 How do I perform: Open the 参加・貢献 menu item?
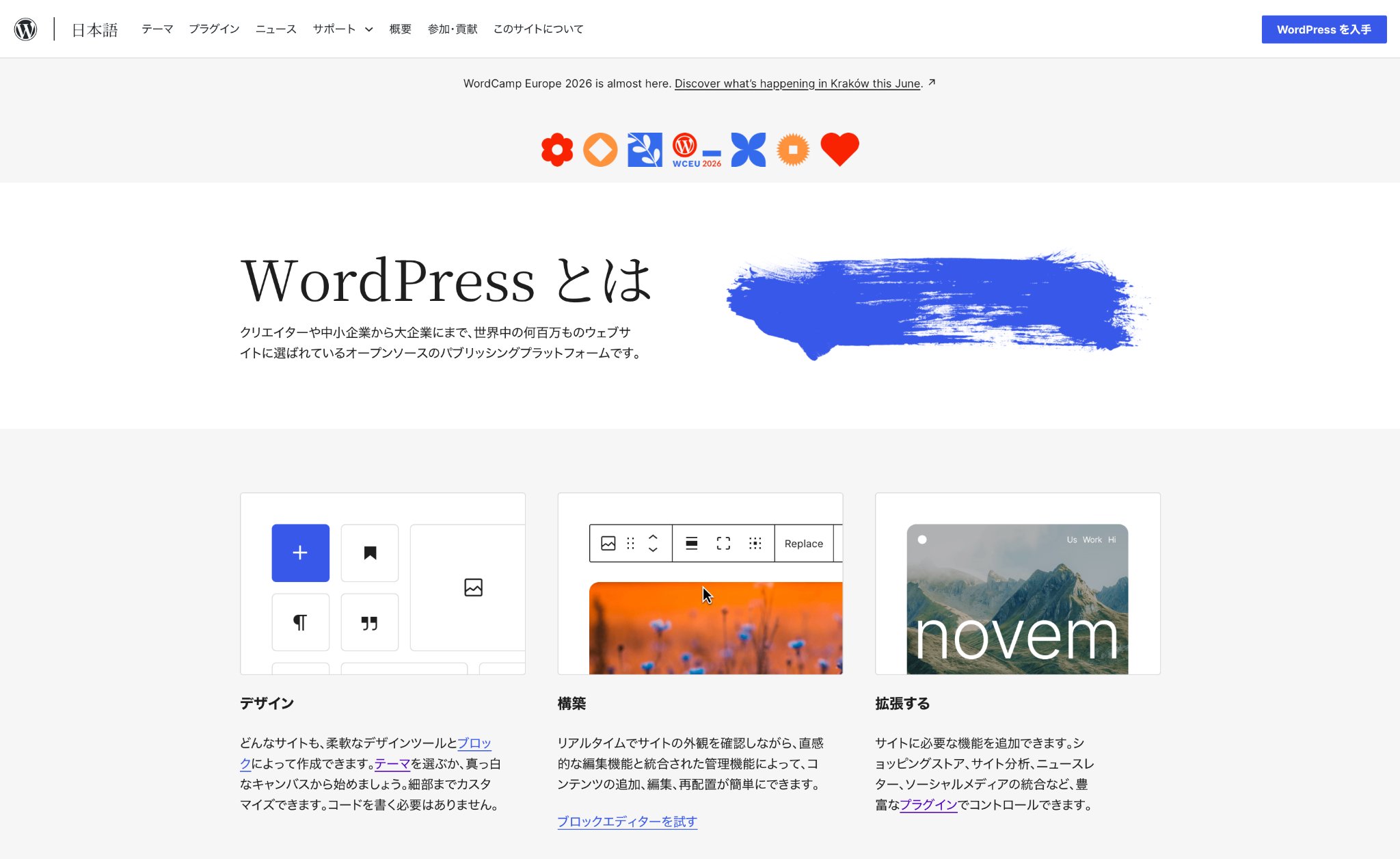(x=453, y=29)
